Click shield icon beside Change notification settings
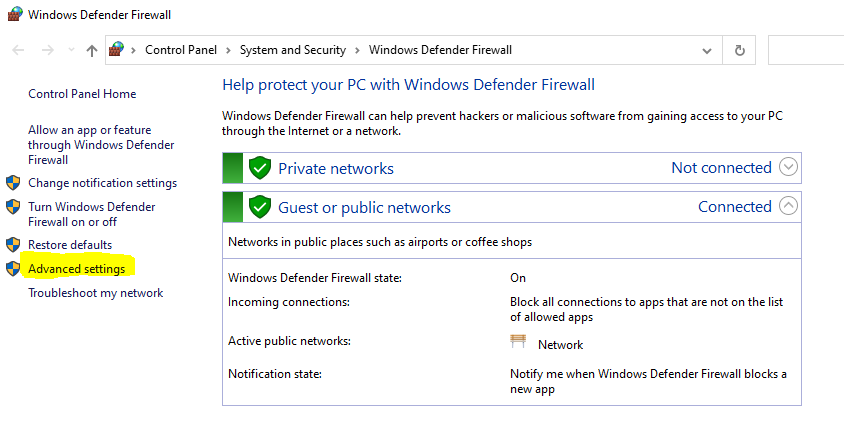The height and width of the screenshot is (436, 844). (13, 183)
